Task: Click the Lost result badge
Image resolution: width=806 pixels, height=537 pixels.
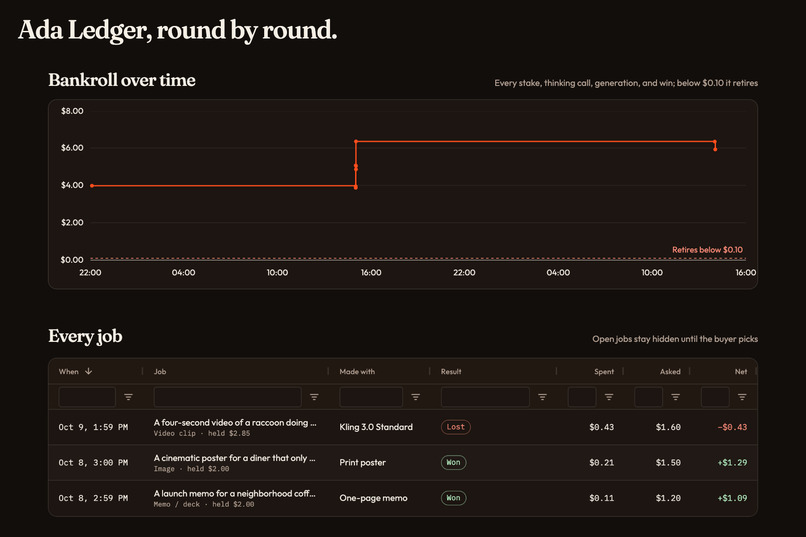Action: 455,427
